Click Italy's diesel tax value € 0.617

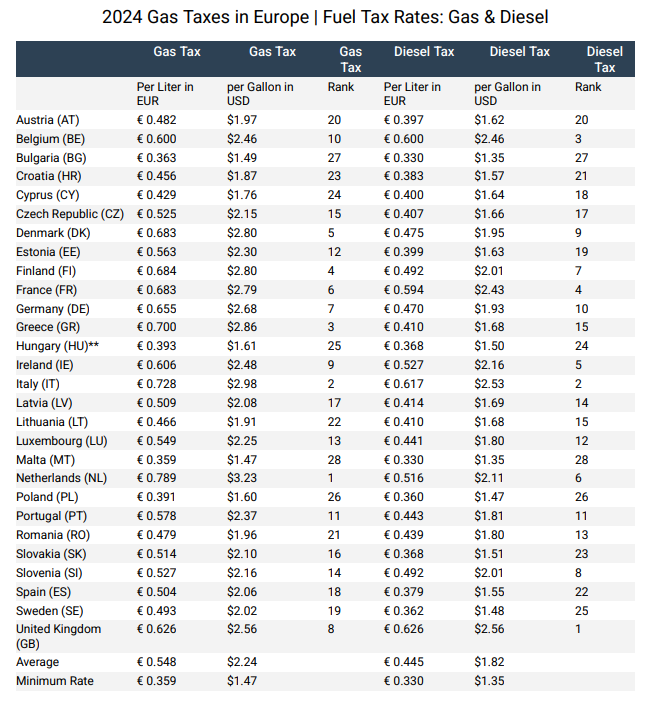click(x=404, y=384)
